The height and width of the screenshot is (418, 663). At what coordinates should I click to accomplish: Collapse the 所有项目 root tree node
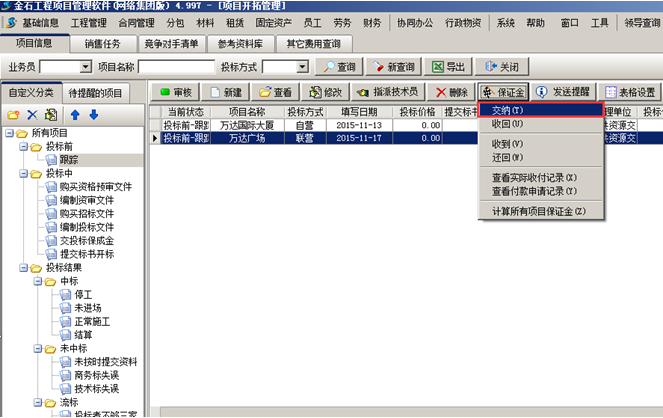point(9,132)
